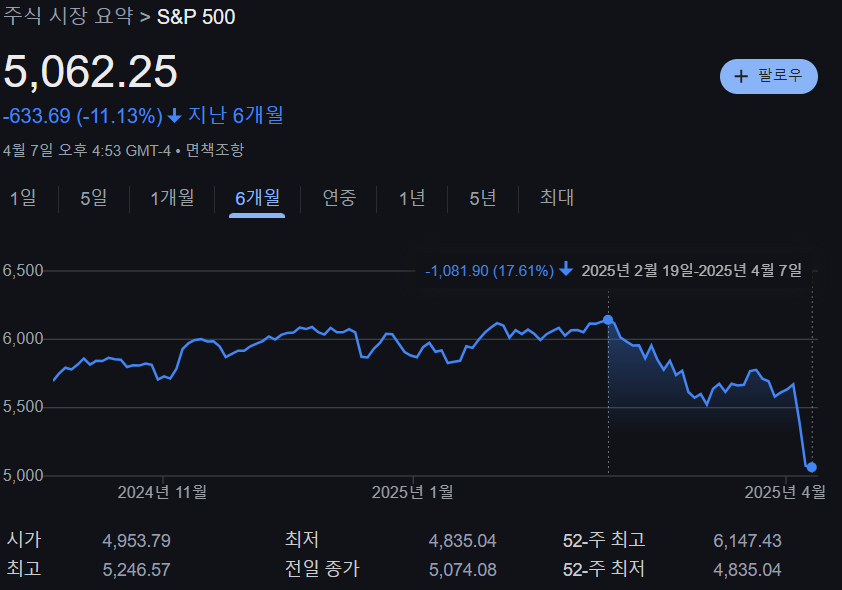The height and width of the screenshot is (590, 842).
Task: Click the down arrow beside 지난 6개월
Action: (175, 116)
